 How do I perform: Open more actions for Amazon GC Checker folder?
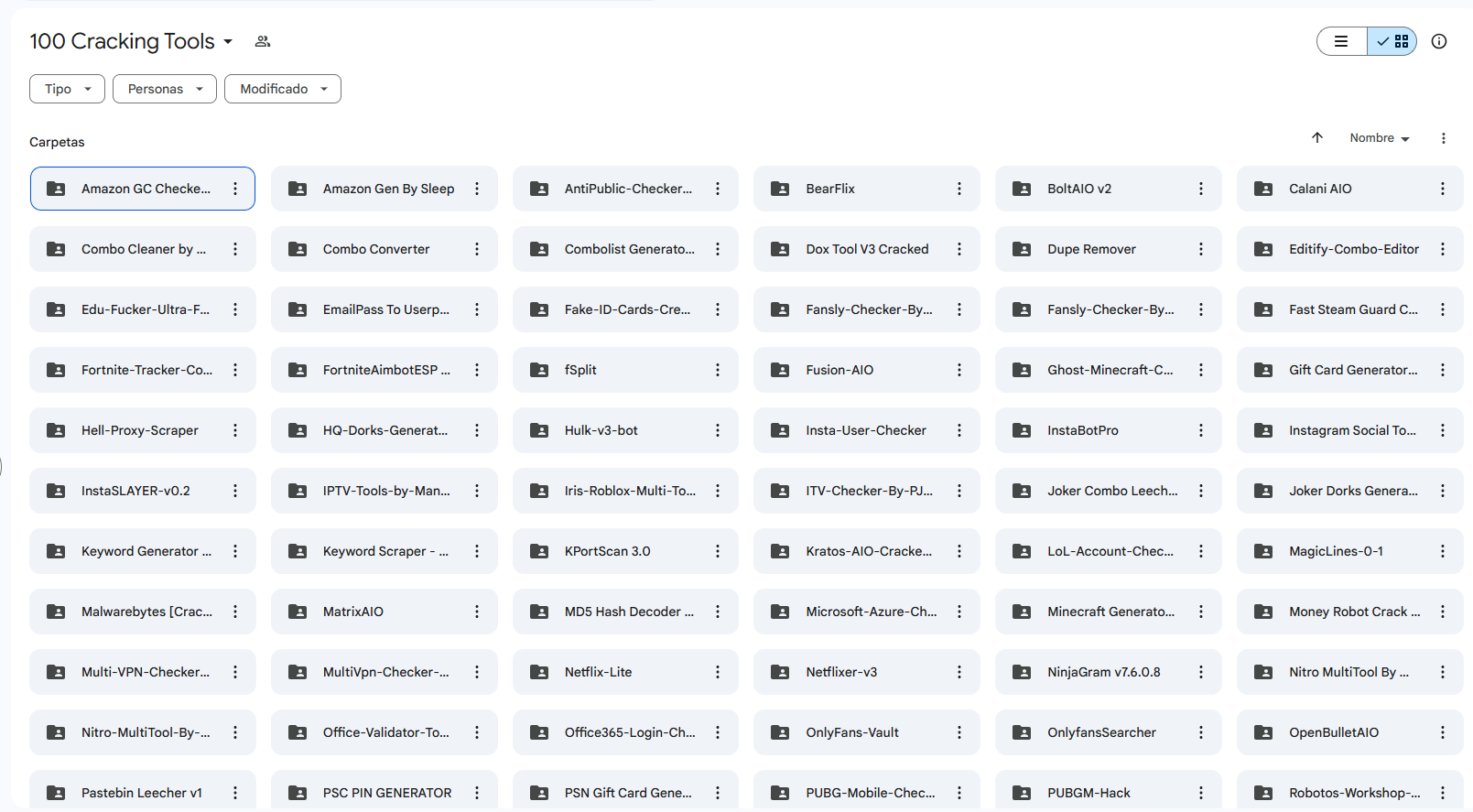[x=235, y=189]
